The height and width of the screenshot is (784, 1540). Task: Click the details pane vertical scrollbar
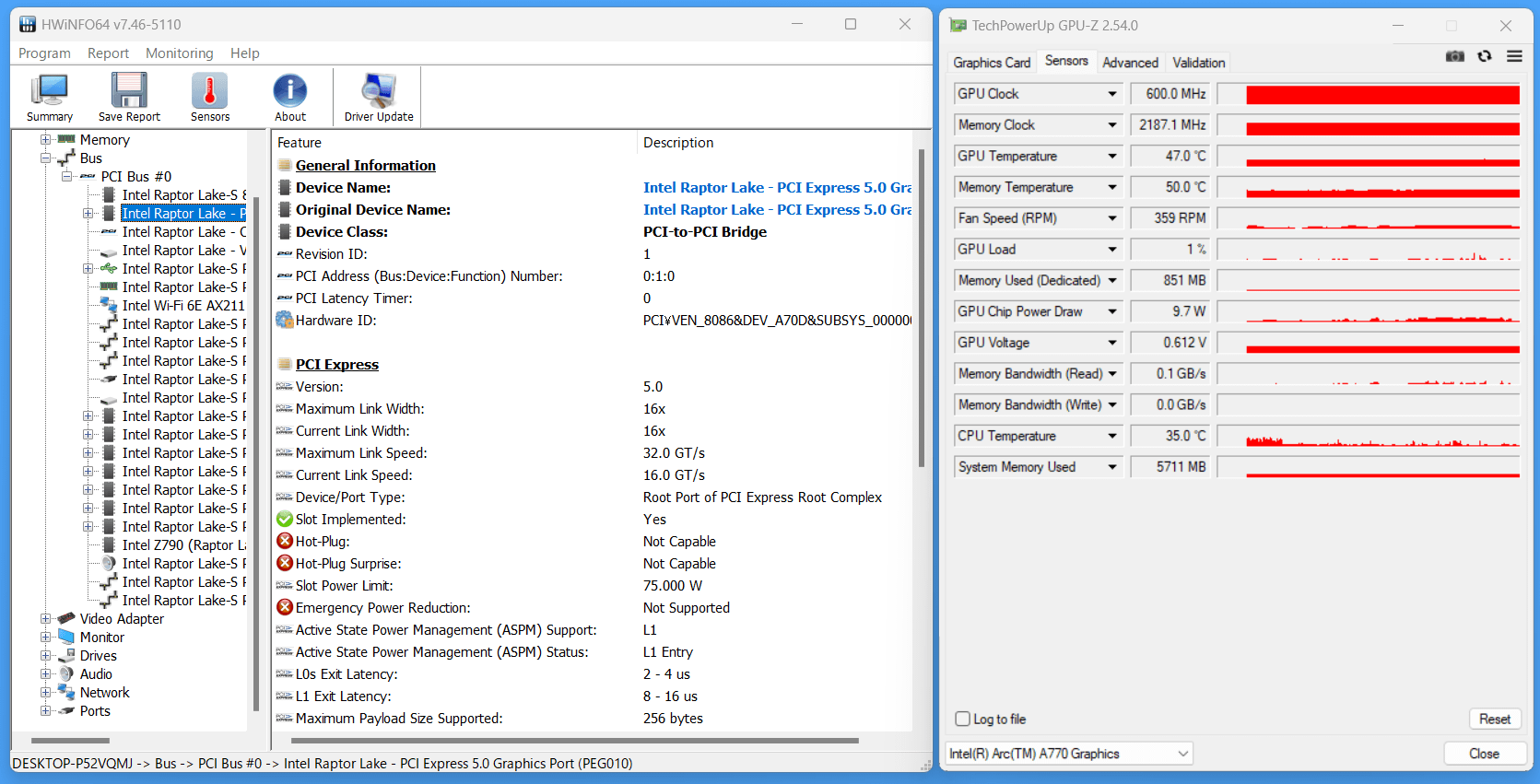click(921, 308)
